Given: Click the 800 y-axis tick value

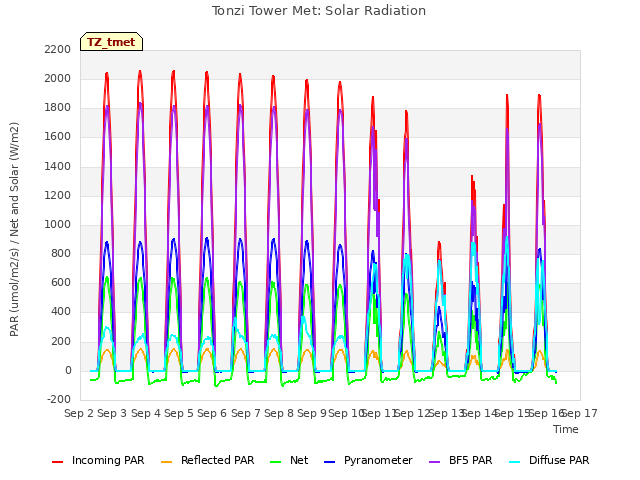Looking at the screenshot, I should (61, 253).
